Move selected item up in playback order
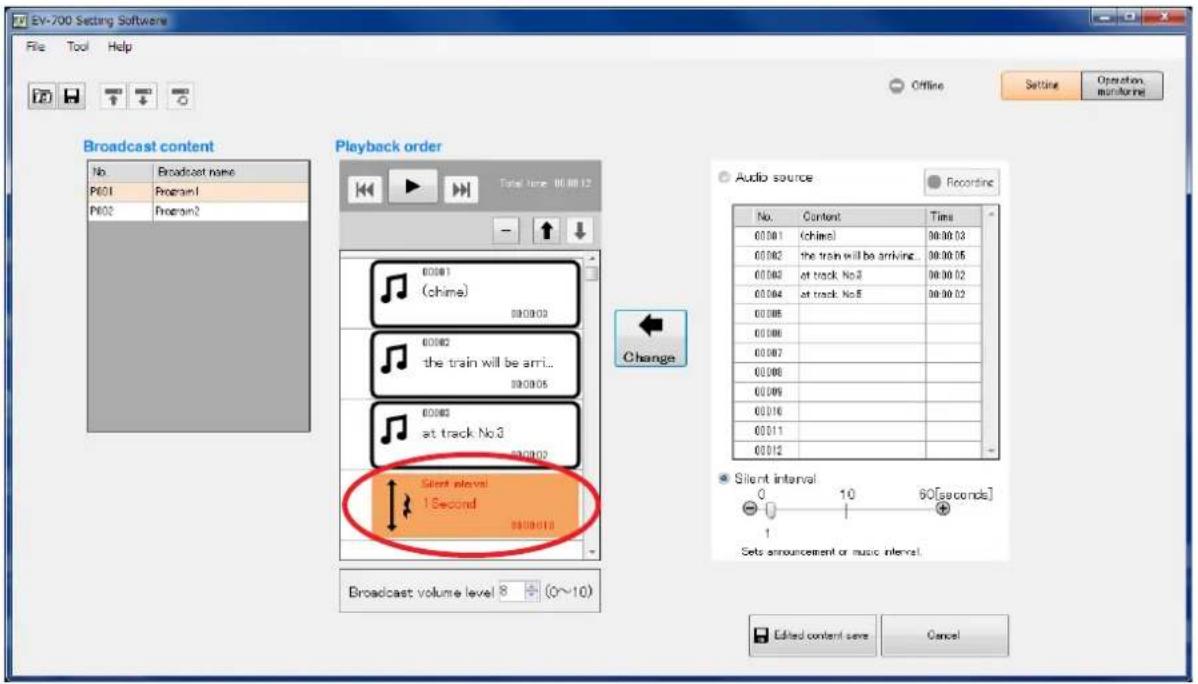 click(x=546, y=230)
